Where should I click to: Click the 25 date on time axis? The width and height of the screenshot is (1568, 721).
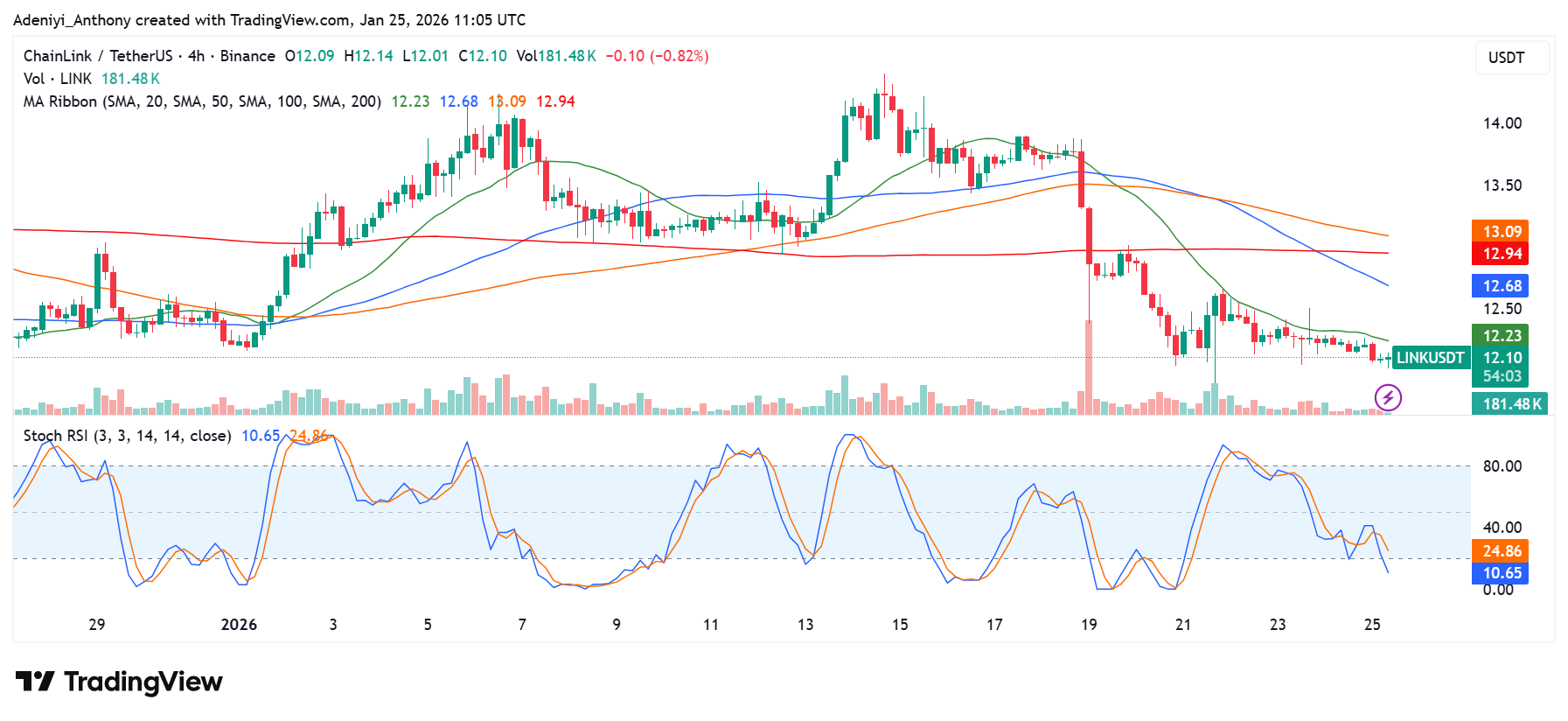click(x=1372, y=625)
